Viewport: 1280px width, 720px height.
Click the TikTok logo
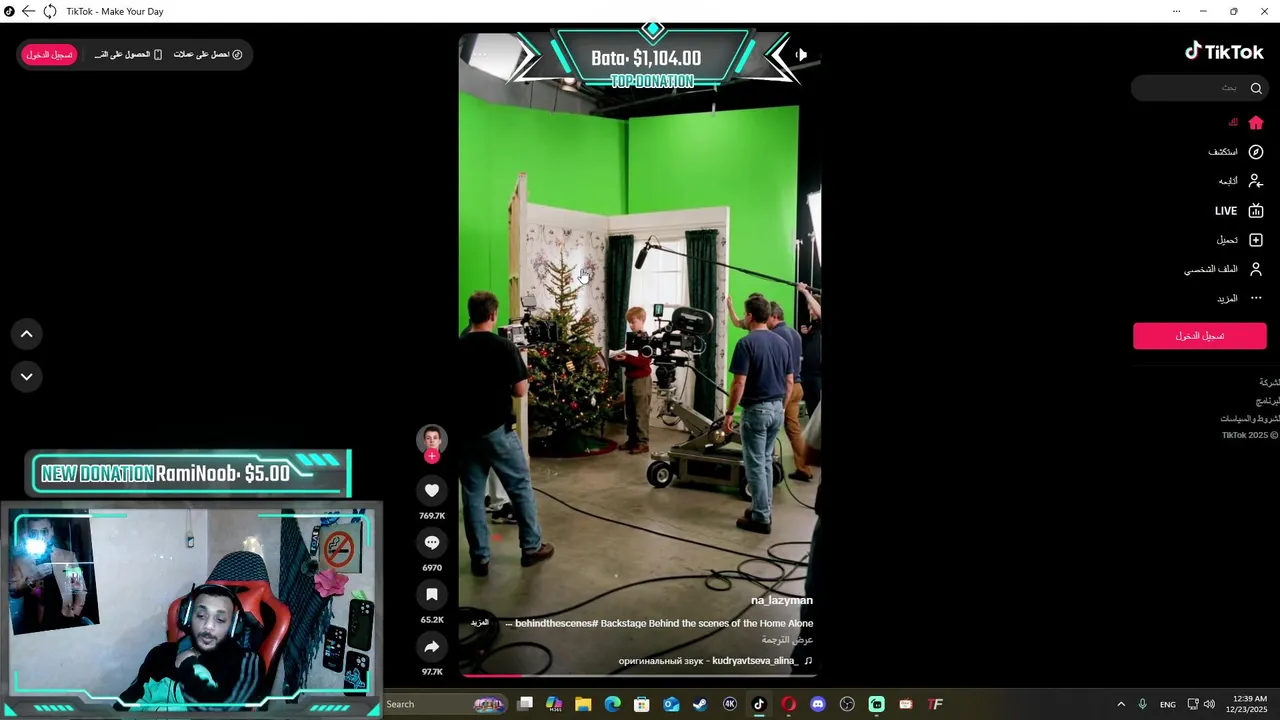[x=1224, y=52]
